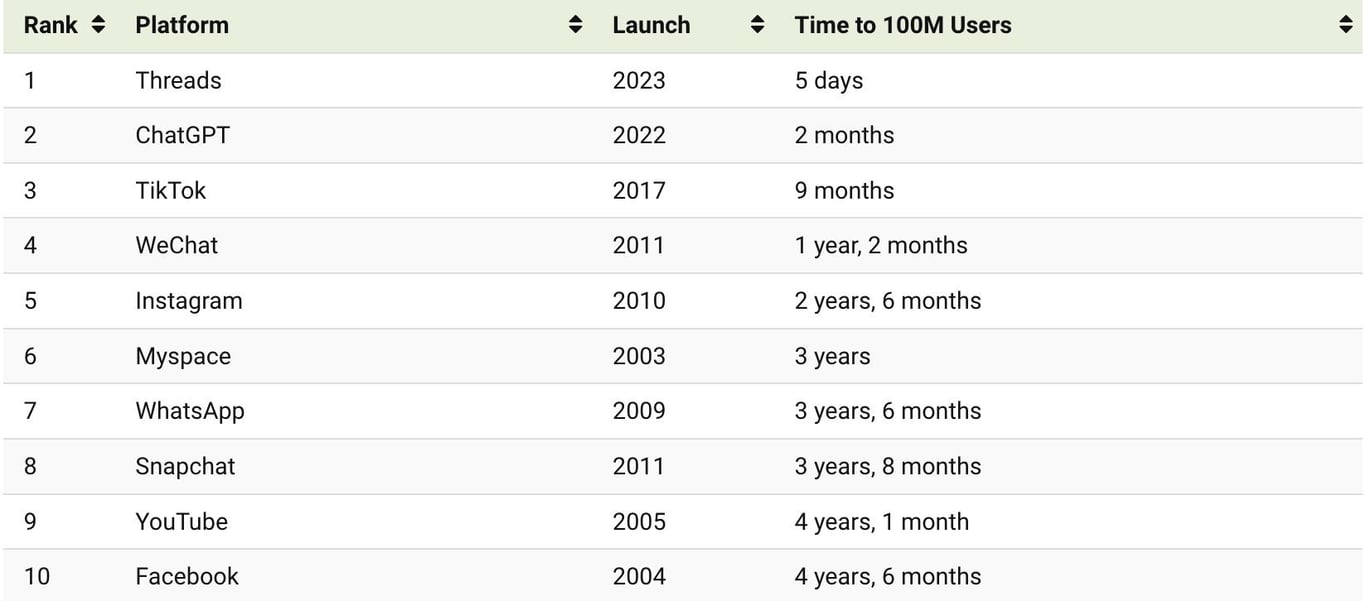Select the Rank column header label
This screenshot has width=1366, height=601.
[x=51, y=26]
